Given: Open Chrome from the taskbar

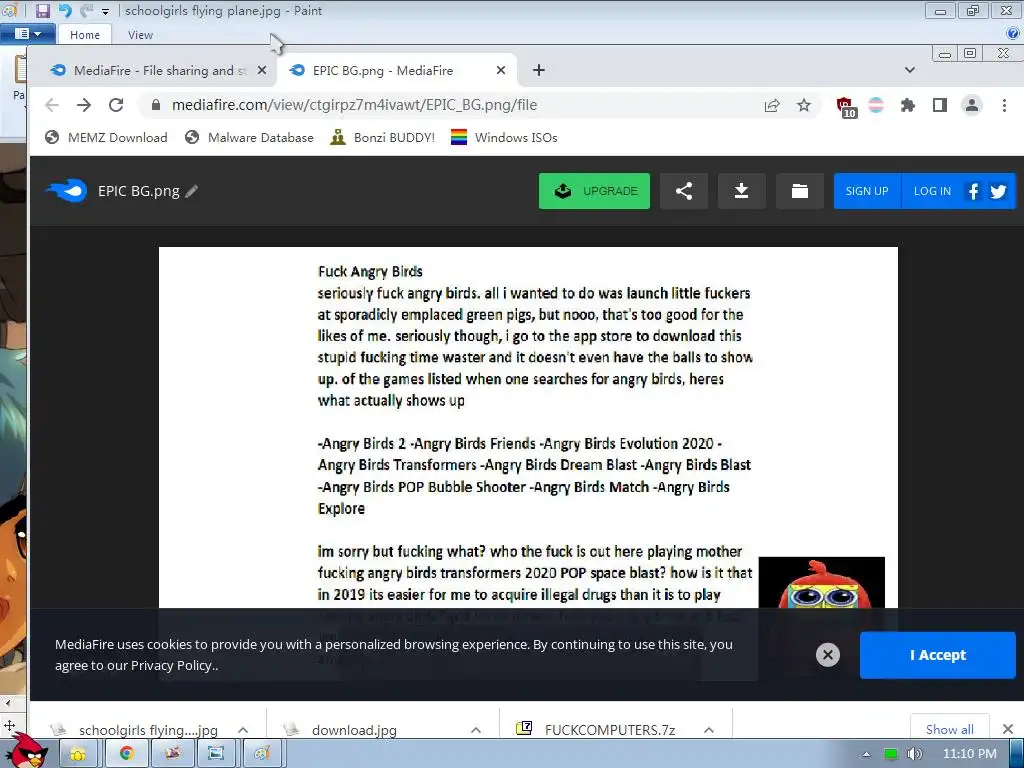Looking at the screenshot, I should coord(127,754).
